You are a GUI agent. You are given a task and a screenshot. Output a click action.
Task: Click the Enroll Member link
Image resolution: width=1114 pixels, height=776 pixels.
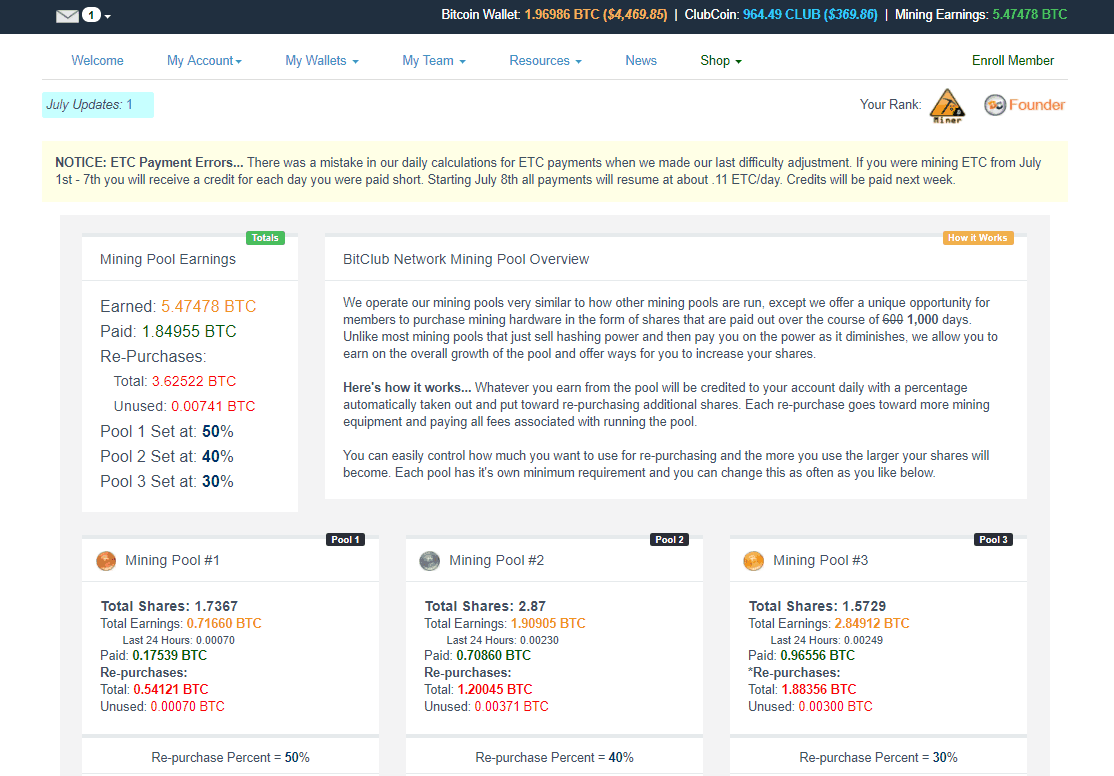(x=1013, y=61)
